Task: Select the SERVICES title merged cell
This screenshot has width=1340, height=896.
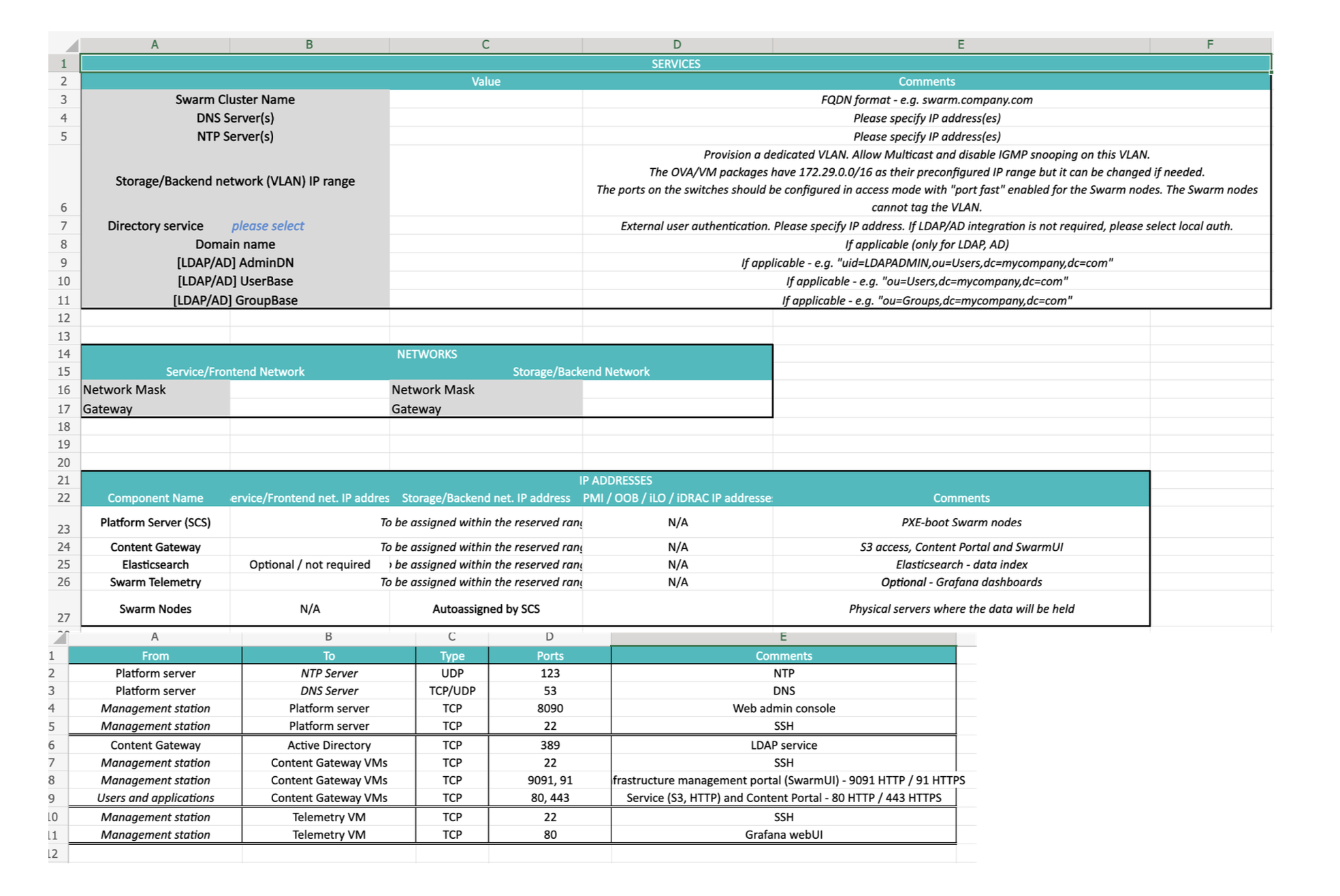Action: pos(675,64)
